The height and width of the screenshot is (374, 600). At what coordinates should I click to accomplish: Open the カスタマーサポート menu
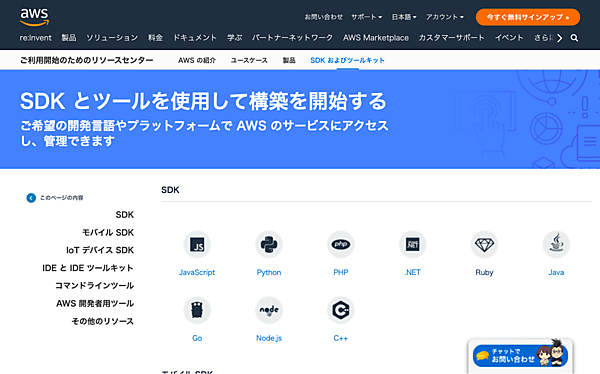tap(452, 38)
